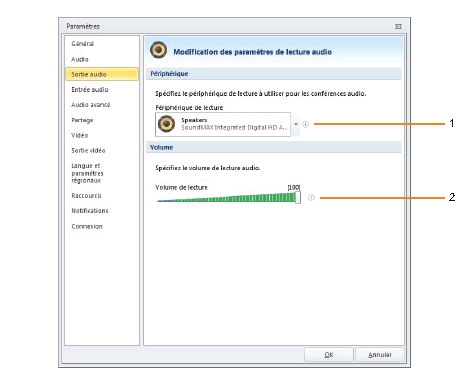
Task: Select the Audio settings category
Action: pos(80,59)
